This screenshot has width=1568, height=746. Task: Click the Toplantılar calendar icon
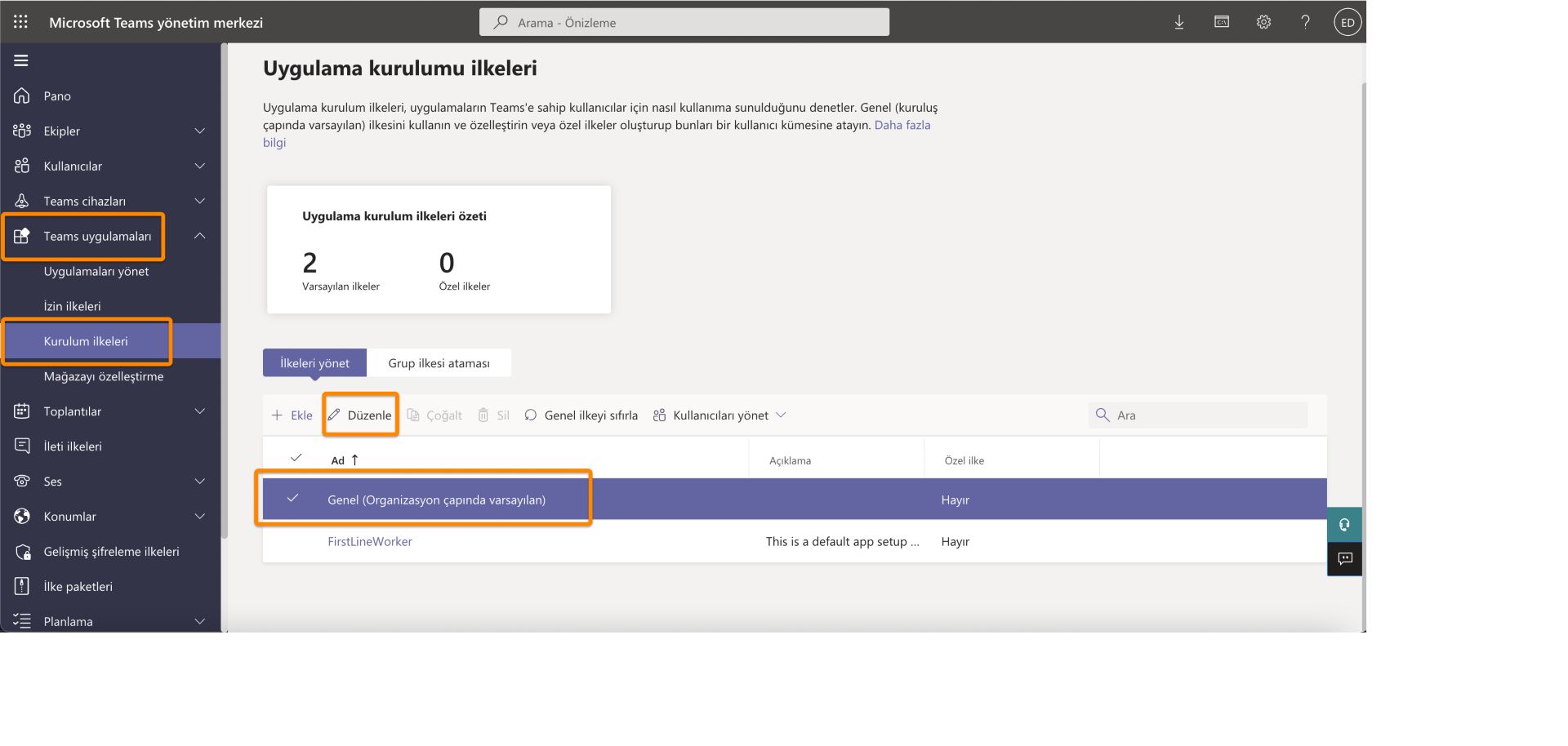coord(22,411)
